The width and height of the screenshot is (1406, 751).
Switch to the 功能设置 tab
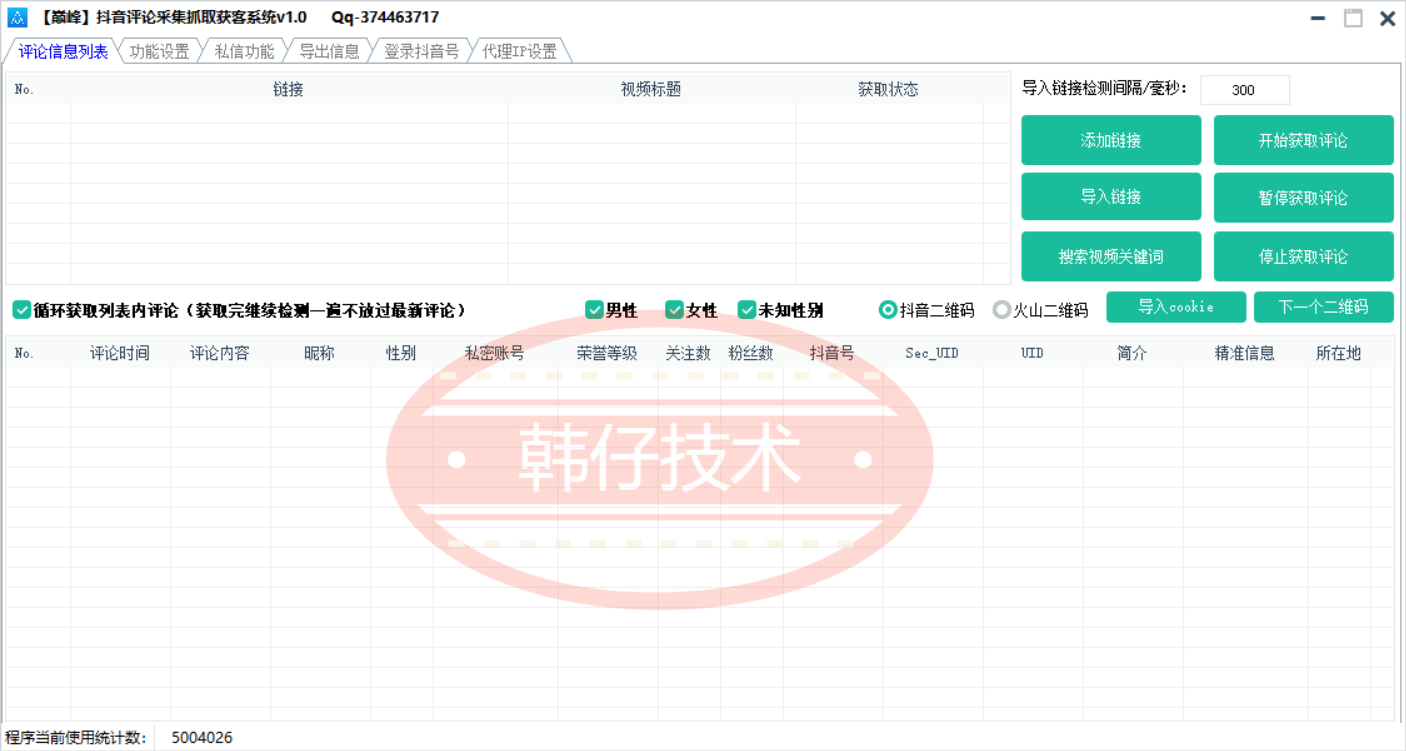[159, 52]
